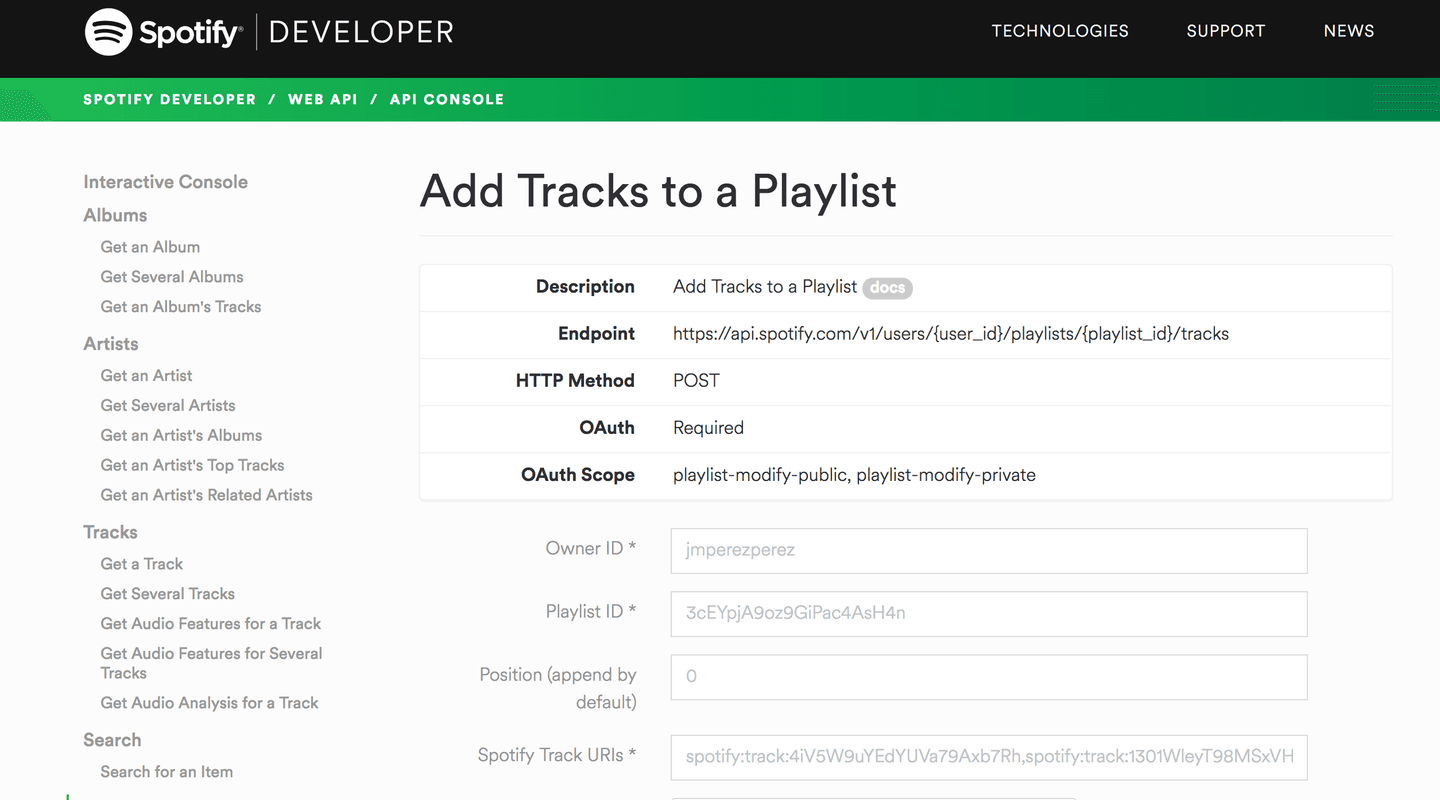The width and height of the screenshot is (1440, 800).
Task: Open the Support menu
Action: coord(1226,31)
